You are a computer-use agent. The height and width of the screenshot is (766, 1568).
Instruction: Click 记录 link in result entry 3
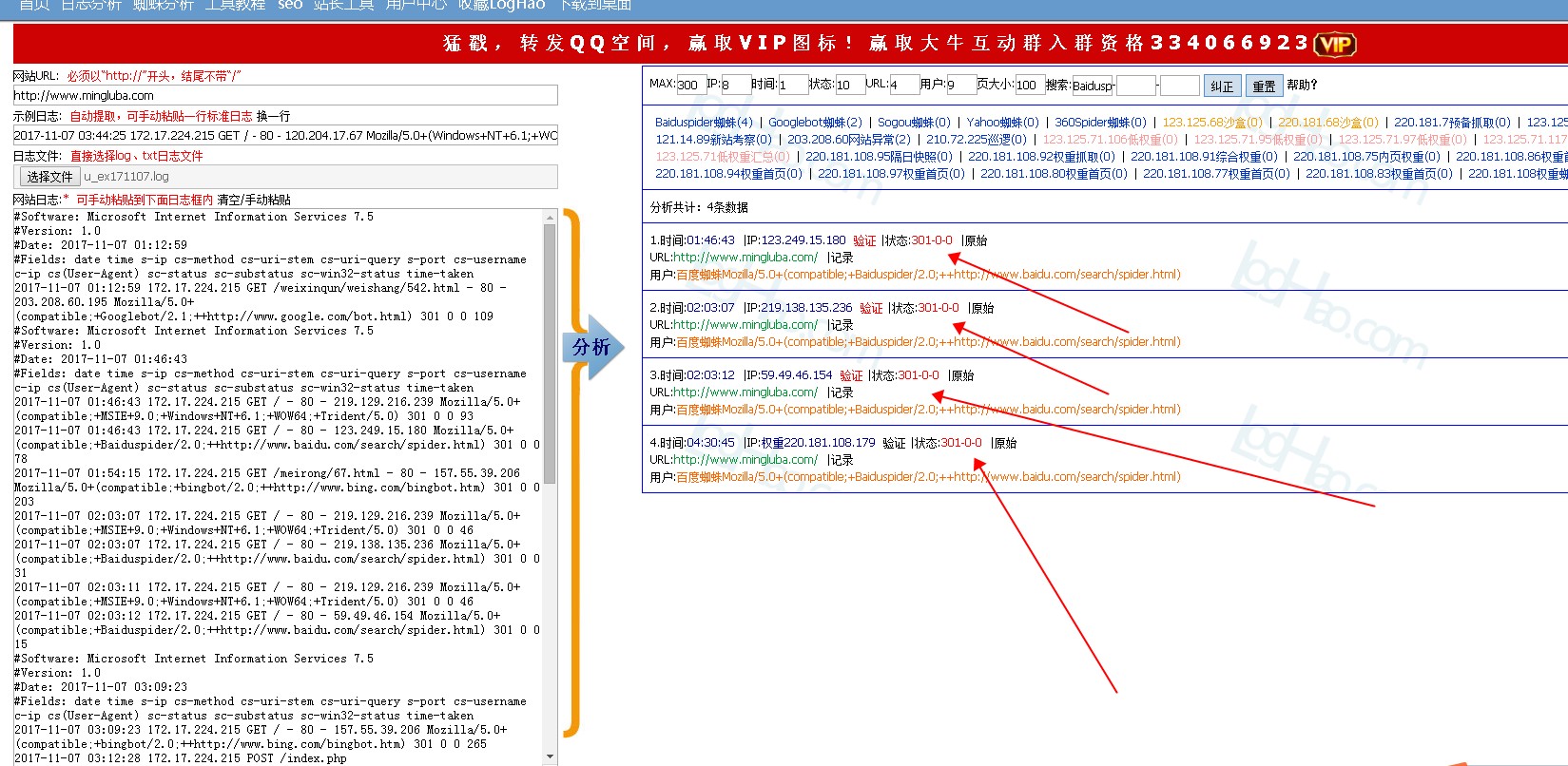click(x=841, y=393)
